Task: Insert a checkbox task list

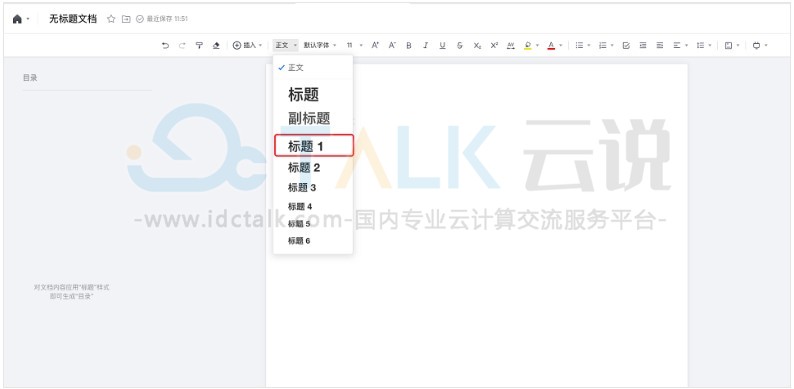Action: 626,46
